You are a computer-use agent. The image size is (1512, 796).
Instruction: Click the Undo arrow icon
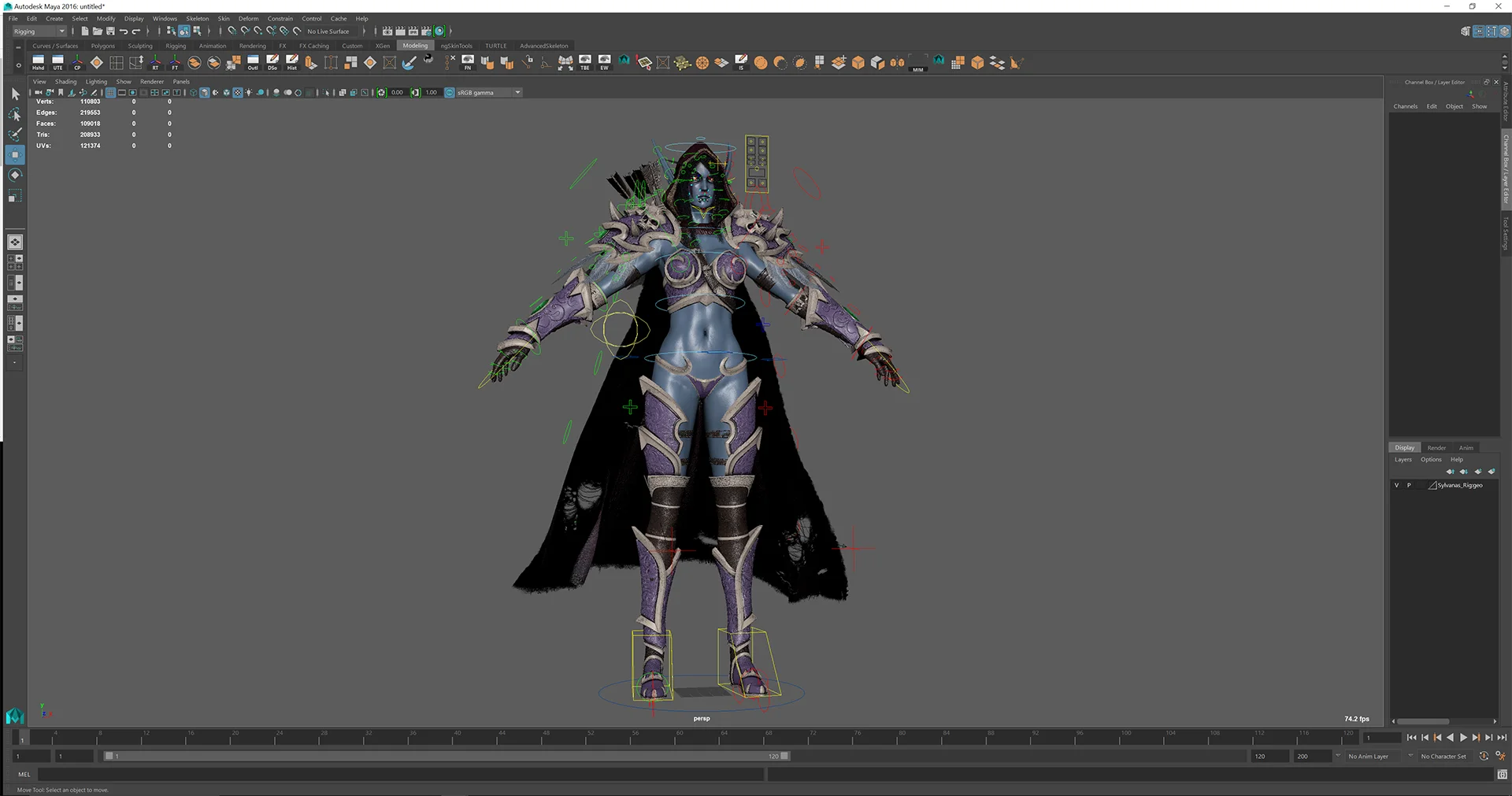(124, 31)
